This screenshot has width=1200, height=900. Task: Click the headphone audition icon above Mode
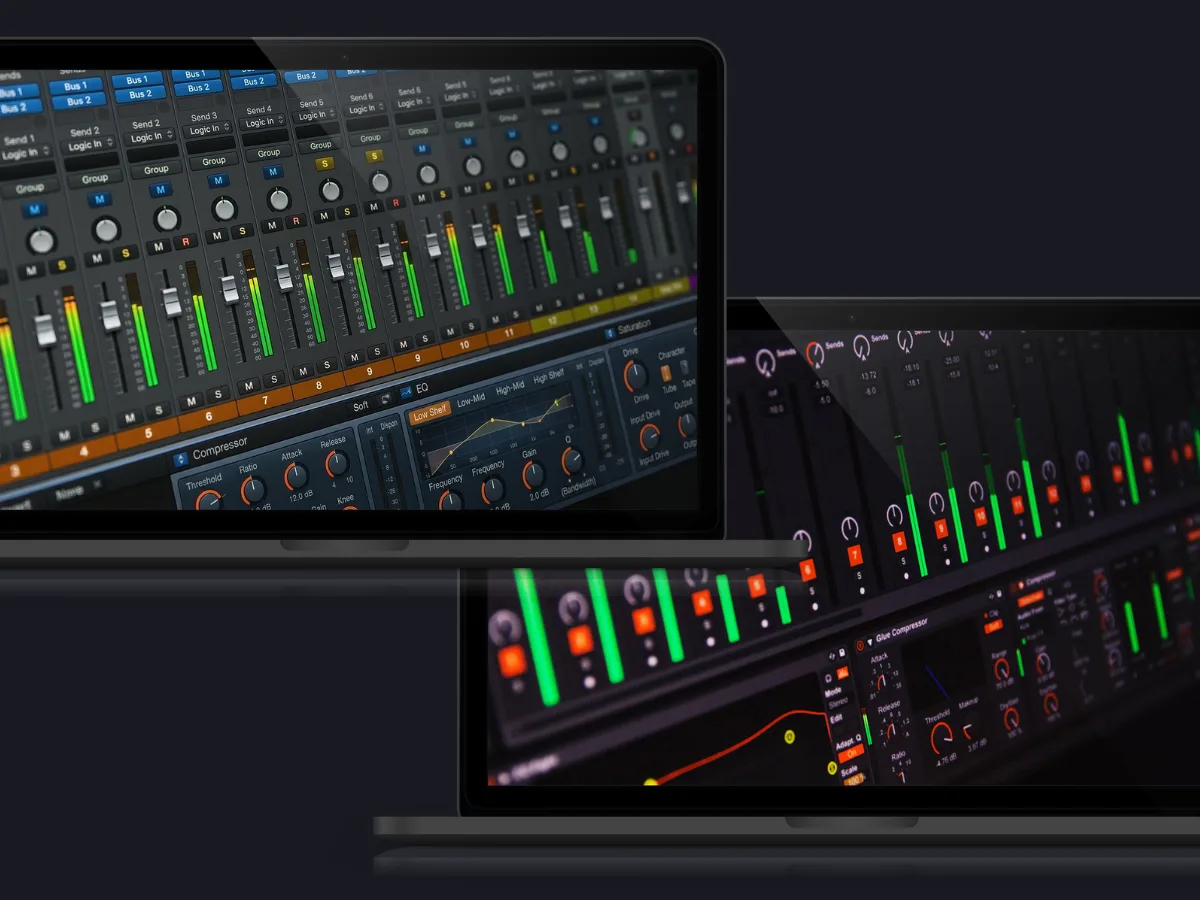point(829,678)
